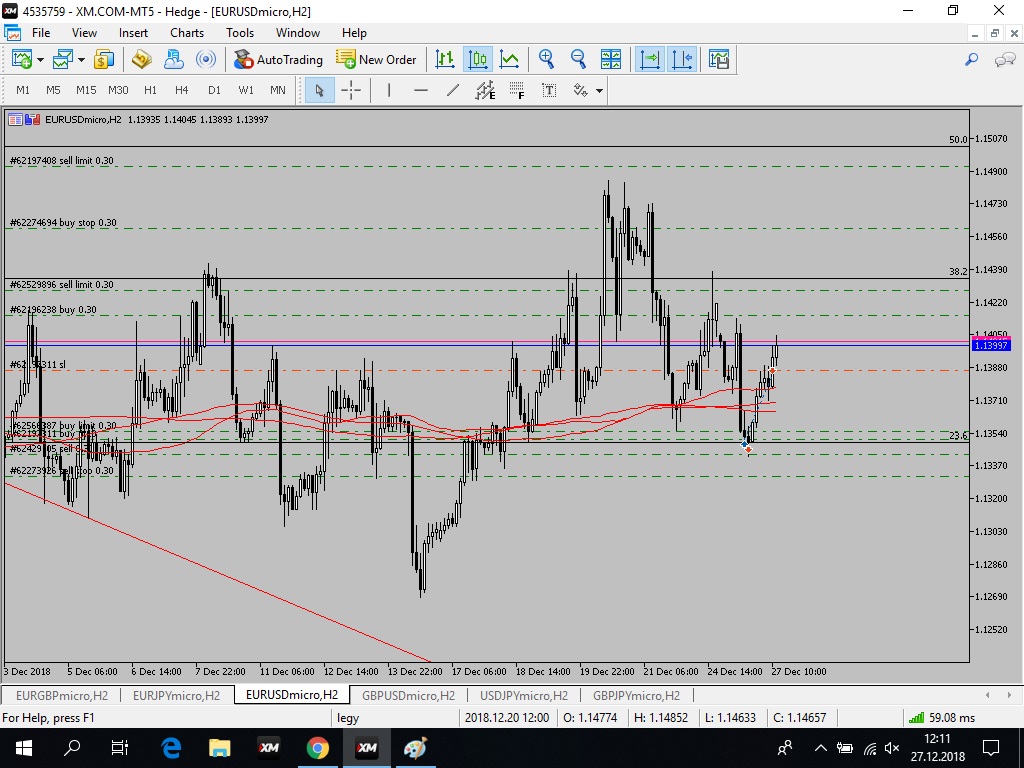Switch to the EURGBPmicro,H2 chart tab
The height and width of the screenshot is (768, 1024).
[62, 696]
